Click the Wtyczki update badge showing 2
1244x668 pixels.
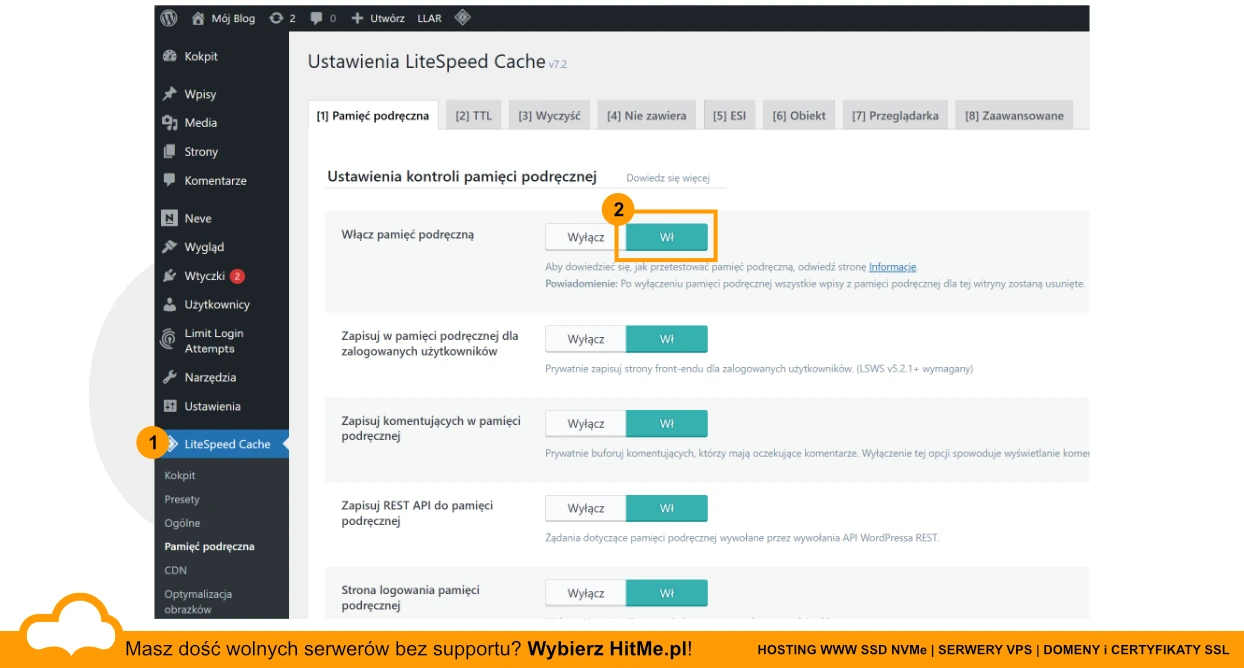237,276
